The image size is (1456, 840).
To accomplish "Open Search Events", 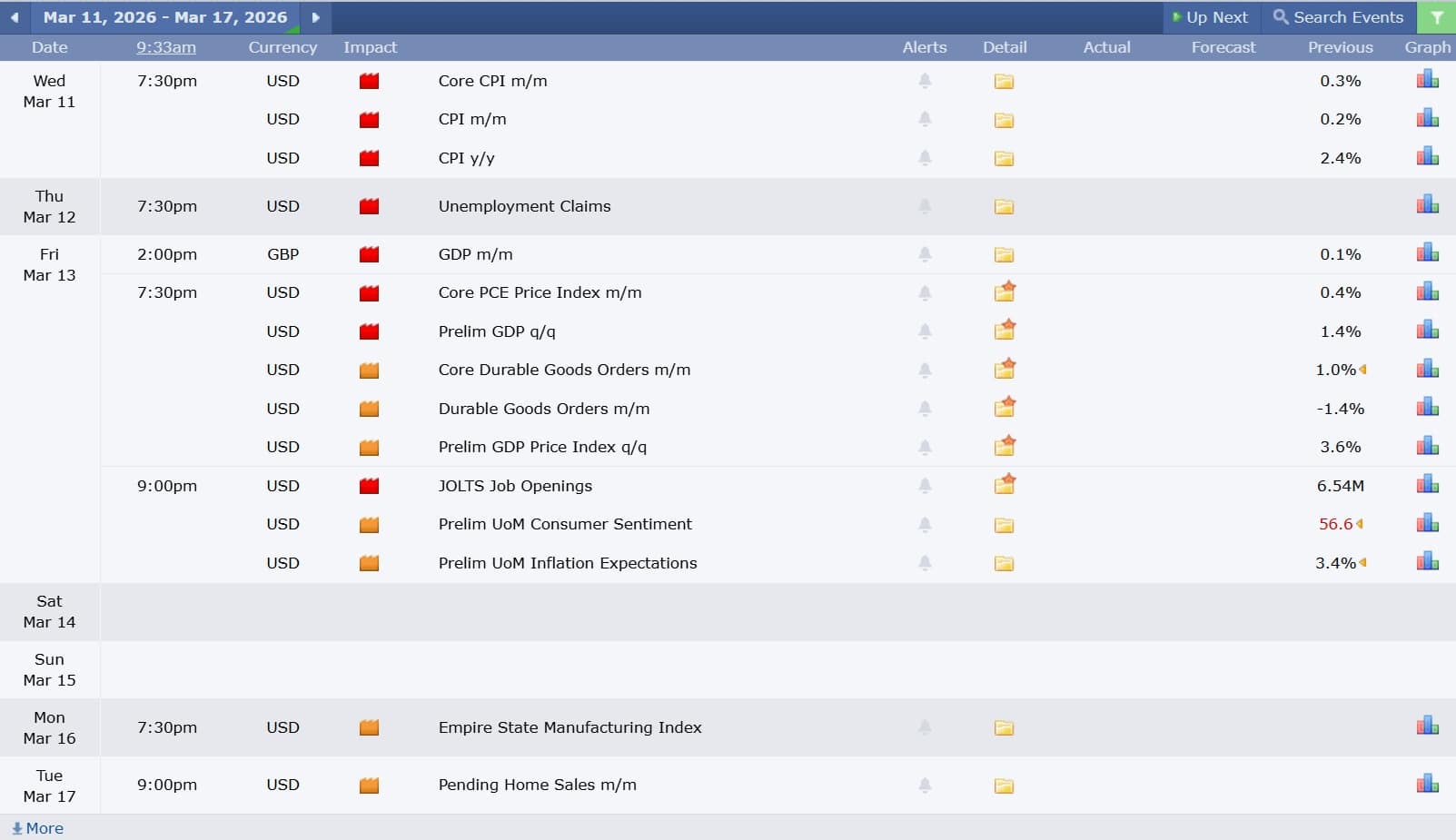I will click(1338, 17).
